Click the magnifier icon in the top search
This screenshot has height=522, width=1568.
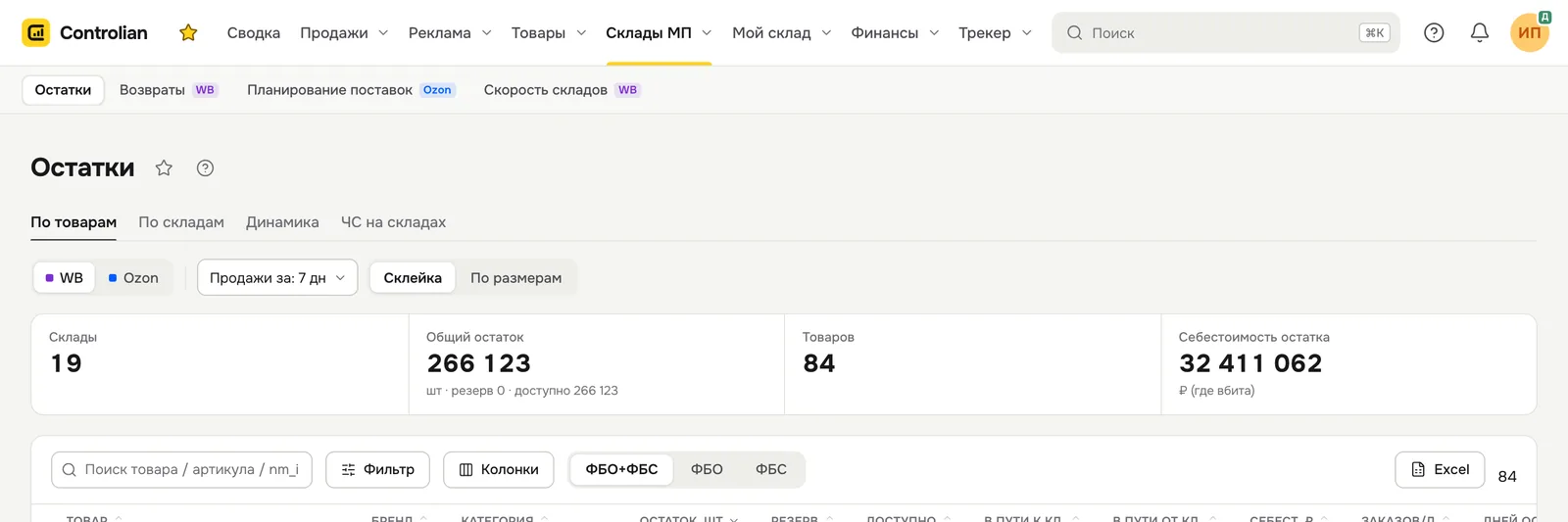(x=1074, y=32)
